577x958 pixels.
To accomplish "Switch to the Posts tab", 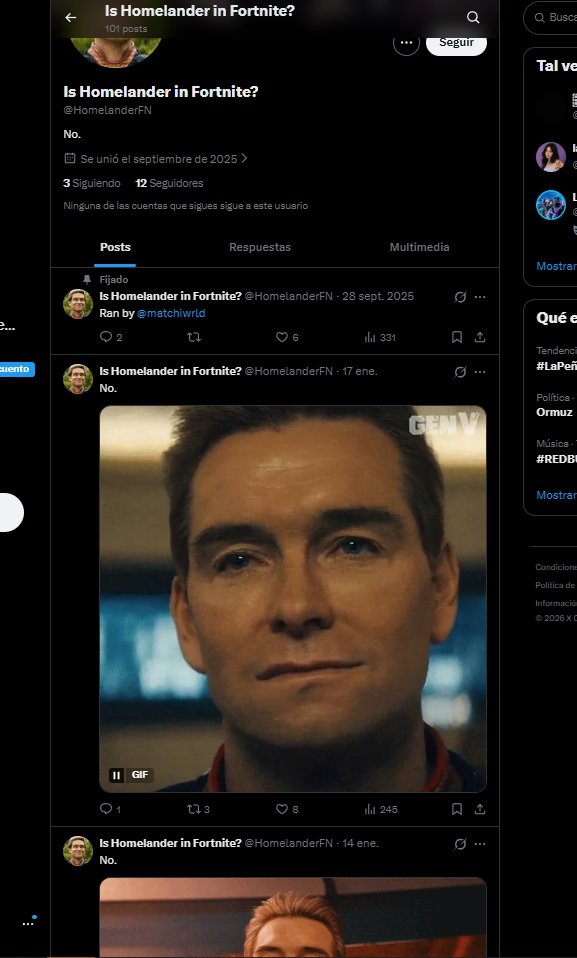I will [x=115, y=247].
